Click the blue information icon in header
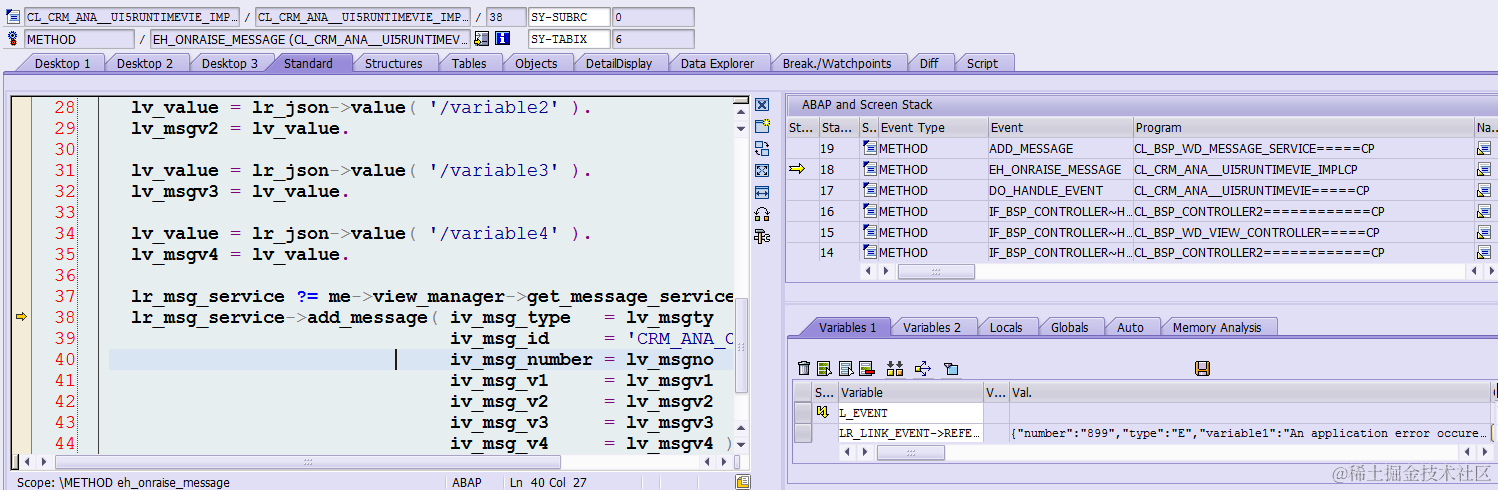The height and width of the screenshot is (490, 1498). [503, 39]
